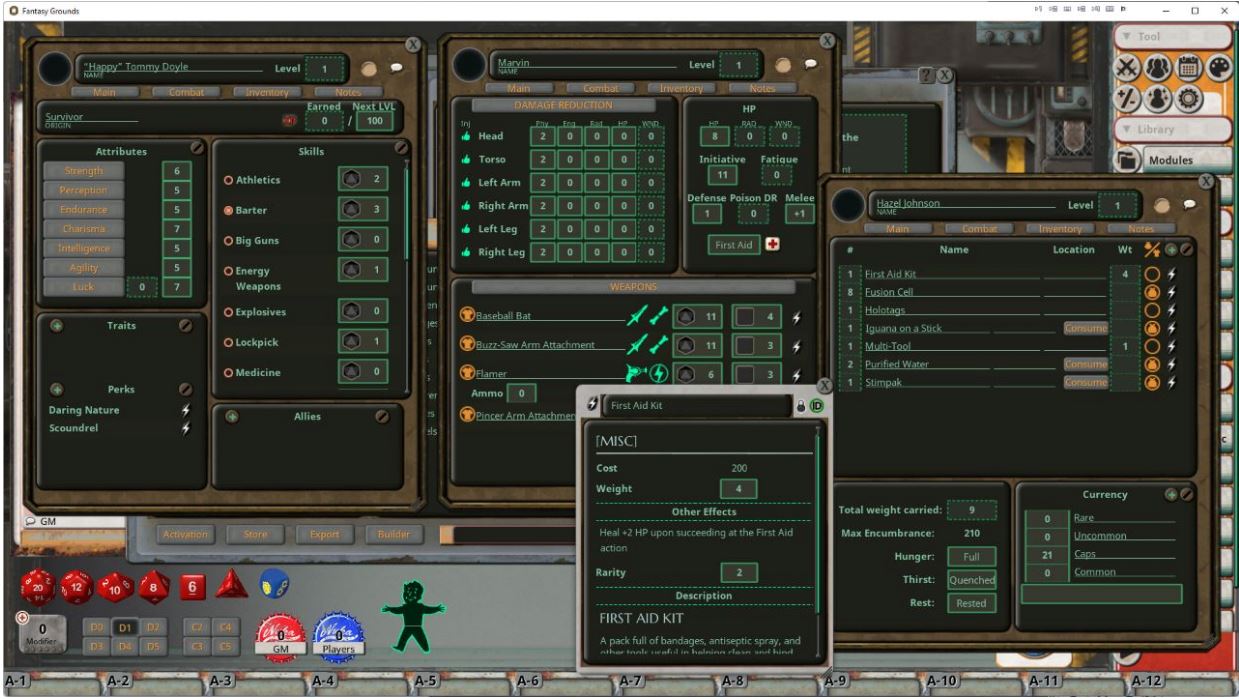Click the tan color circle beside Hazel Johnson's chat bubble

(1161, 207)
